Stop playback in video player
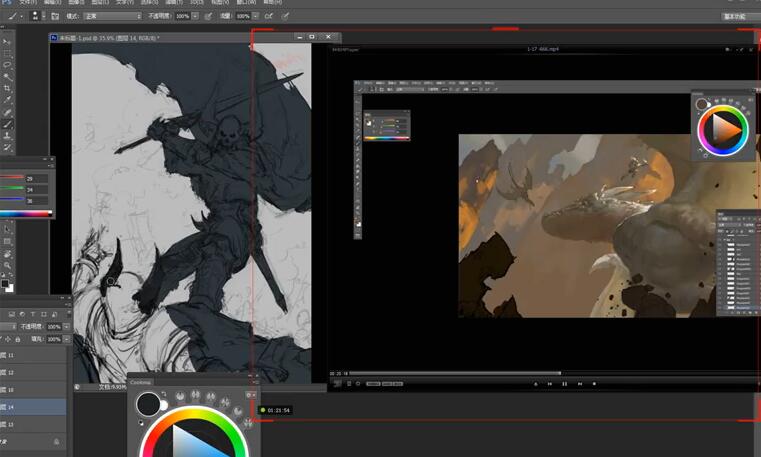Image resolution: width=761 pixels, height=457 pixels. (594, 384)
